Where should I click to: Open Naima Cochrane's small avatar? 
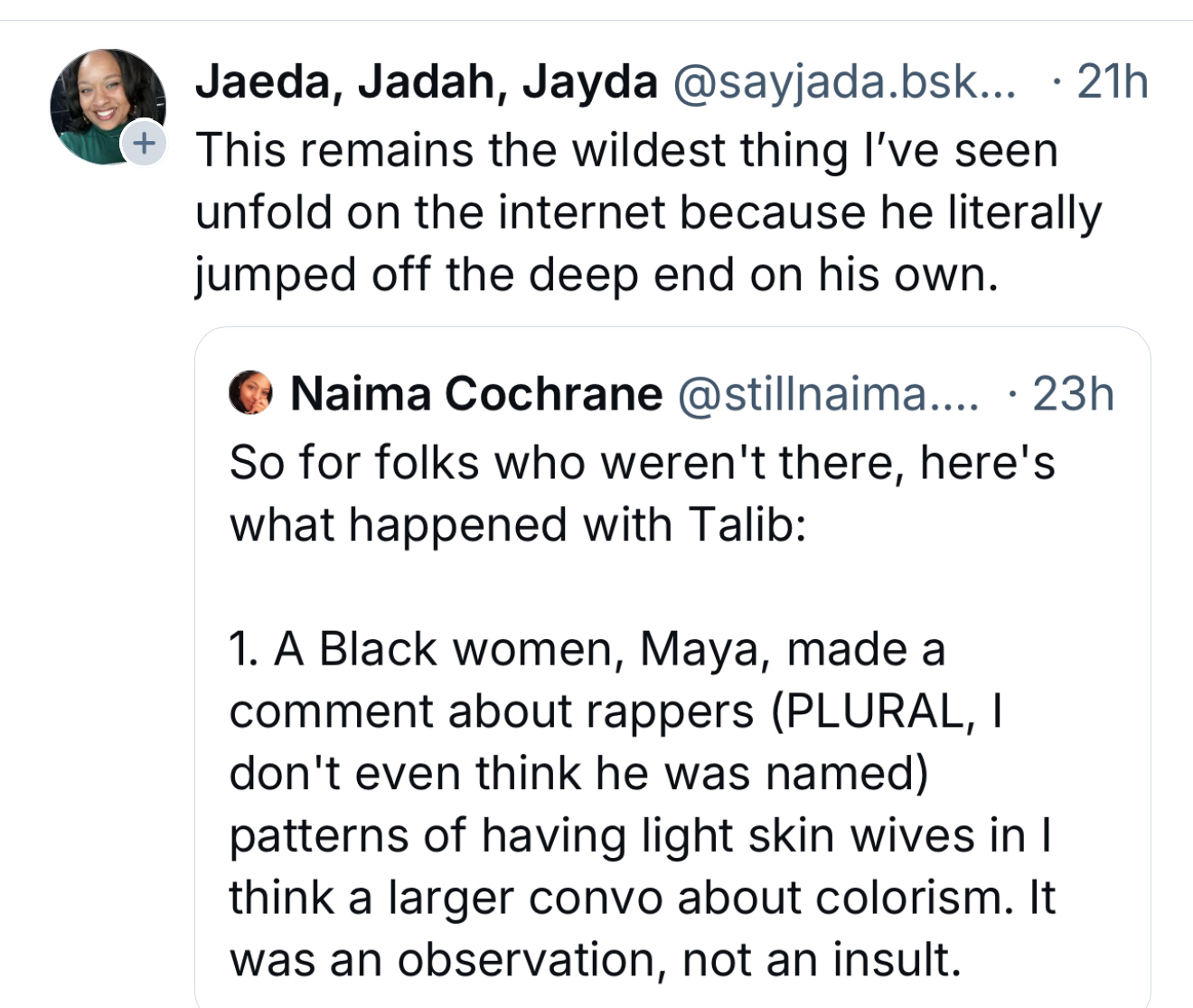pos(250,393)
